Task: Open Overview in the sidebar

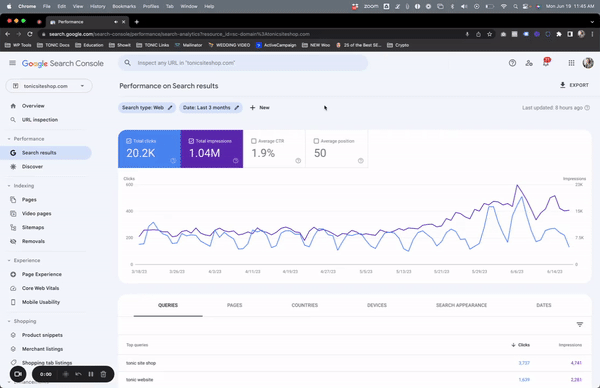Action: (x=33, y=106)
